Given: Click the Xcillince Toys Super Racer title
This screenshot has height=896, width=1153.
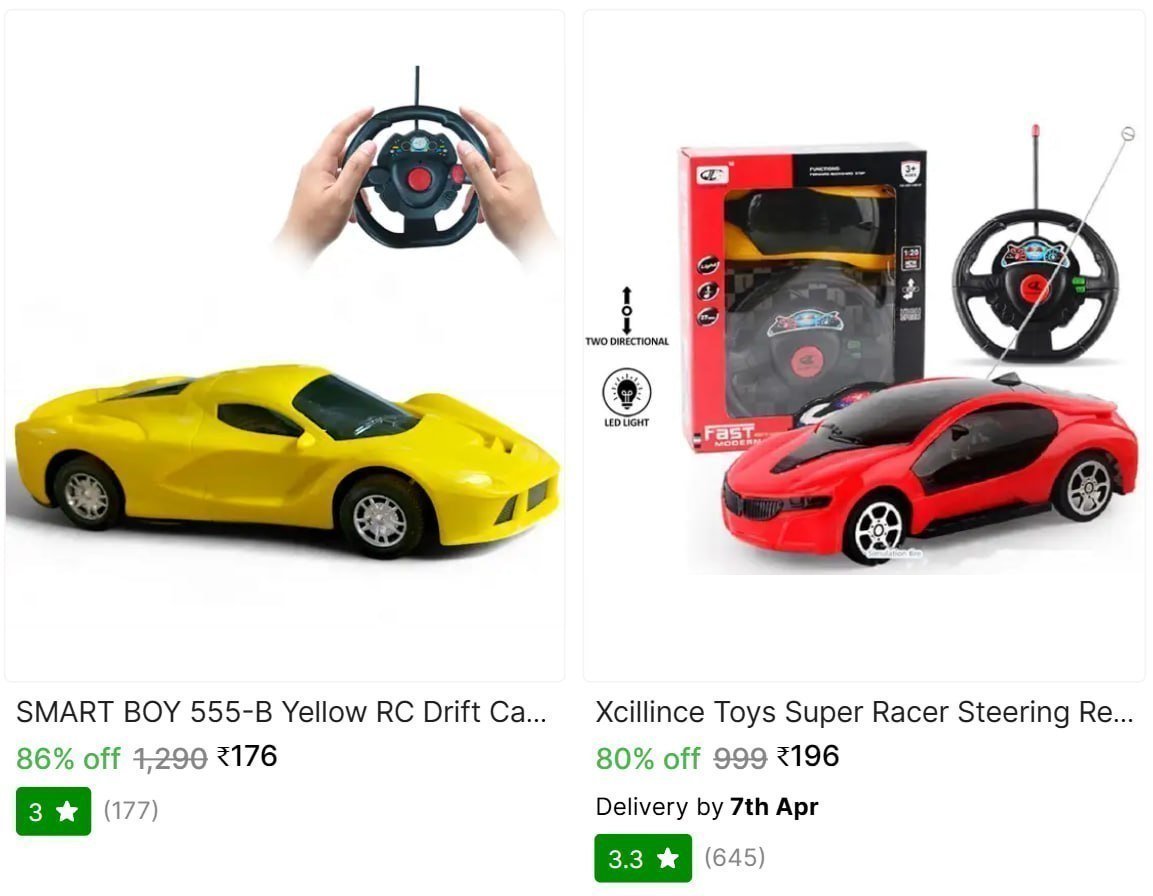Looking at the screenshot, I should pyautogui.click(x=864, y=712).
